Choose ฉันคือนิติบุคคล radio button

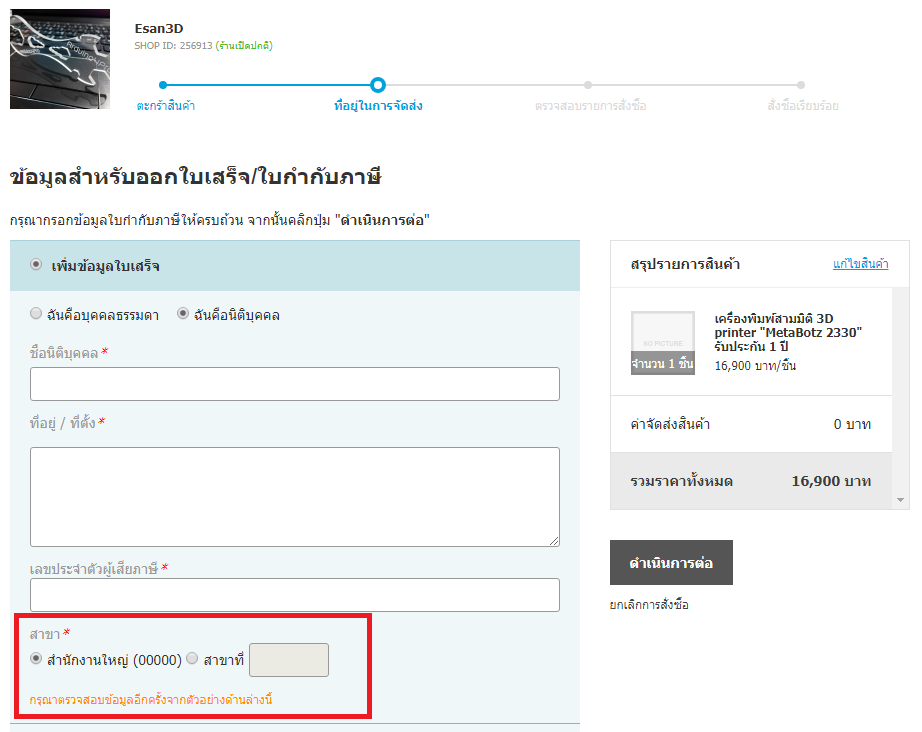(183, 314)
